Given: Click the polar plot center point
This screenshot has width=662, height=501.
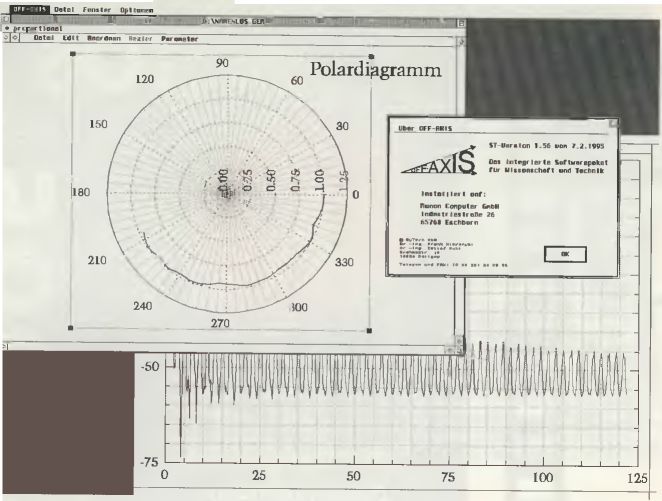Looking at the screenshot, I should [x=223, y=192].
